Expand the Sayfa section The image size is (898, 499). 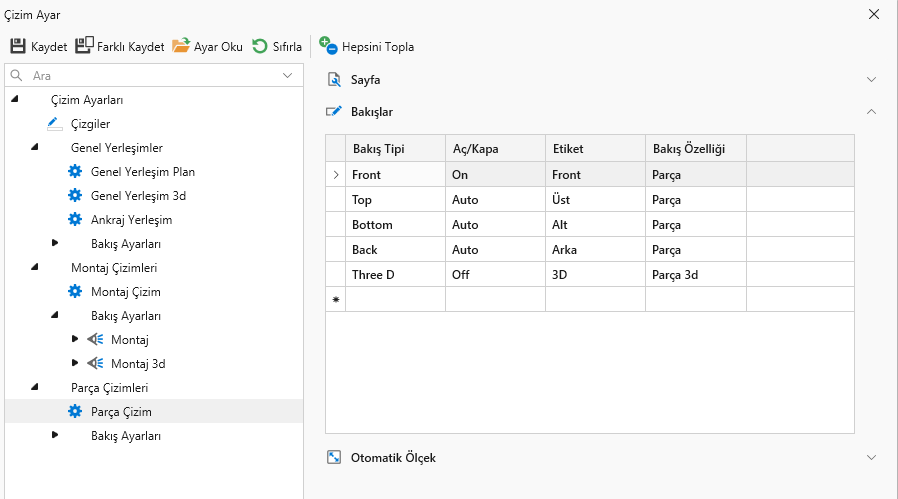[x=871, y=80]
